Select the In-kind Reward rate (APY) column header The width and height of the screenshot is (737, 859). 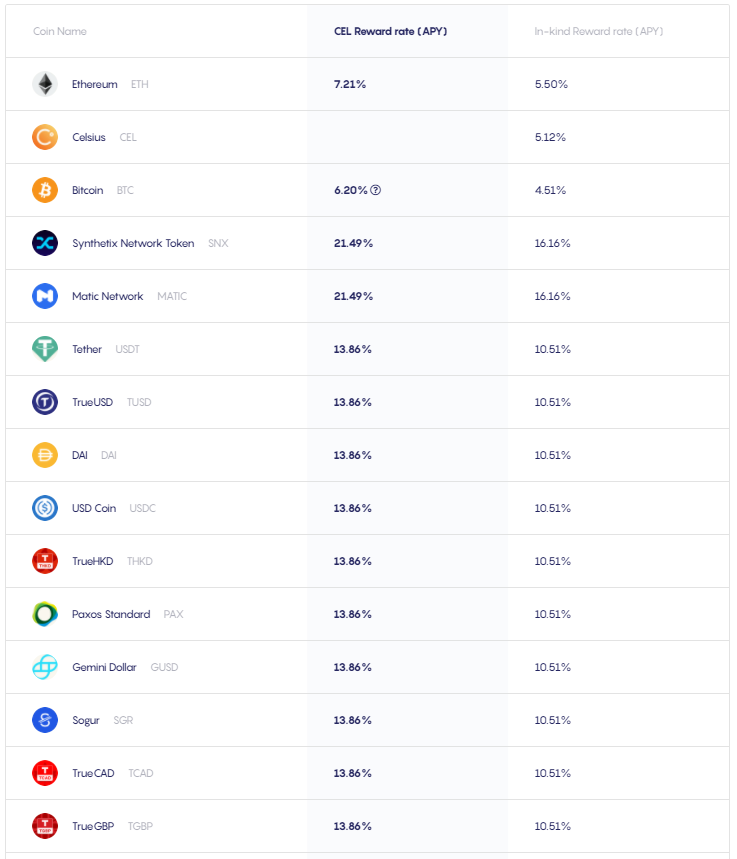[598, 31]
